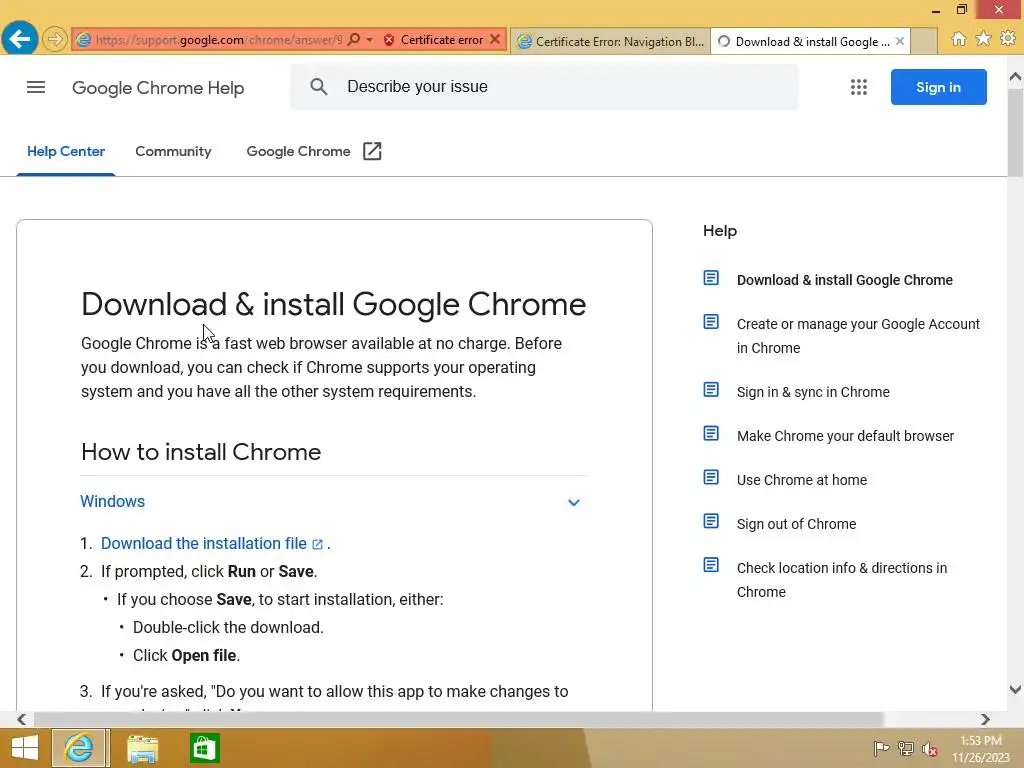Click the Sign in button
The image size is (1024, 768).
coord(938,87)
